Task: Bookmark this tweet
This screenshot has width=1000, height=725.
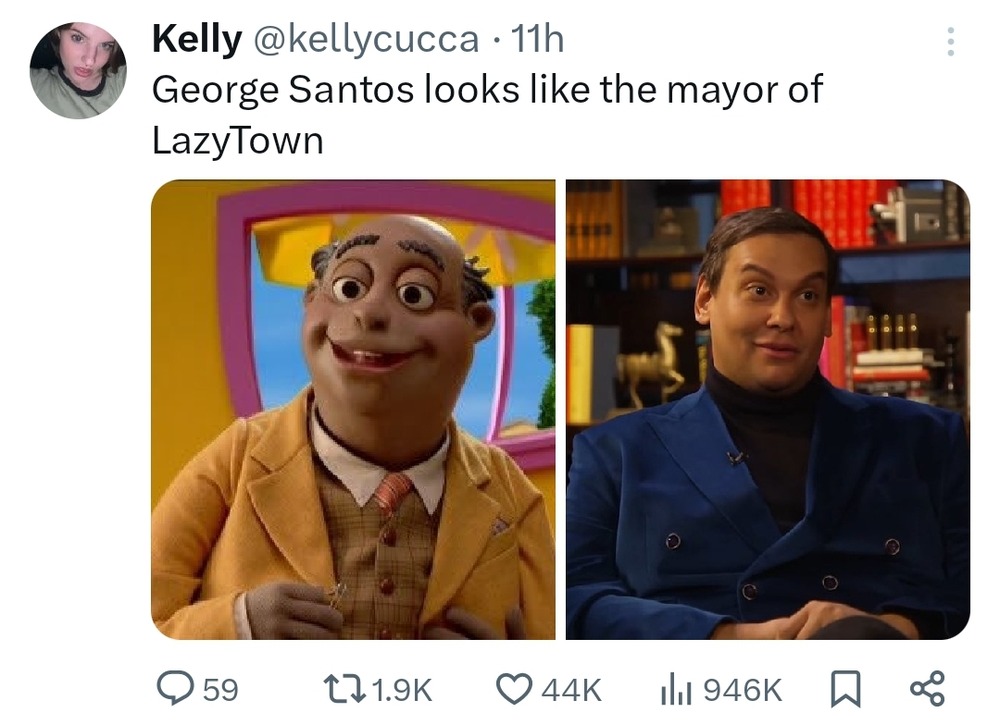Action: [x=846, y=689]
